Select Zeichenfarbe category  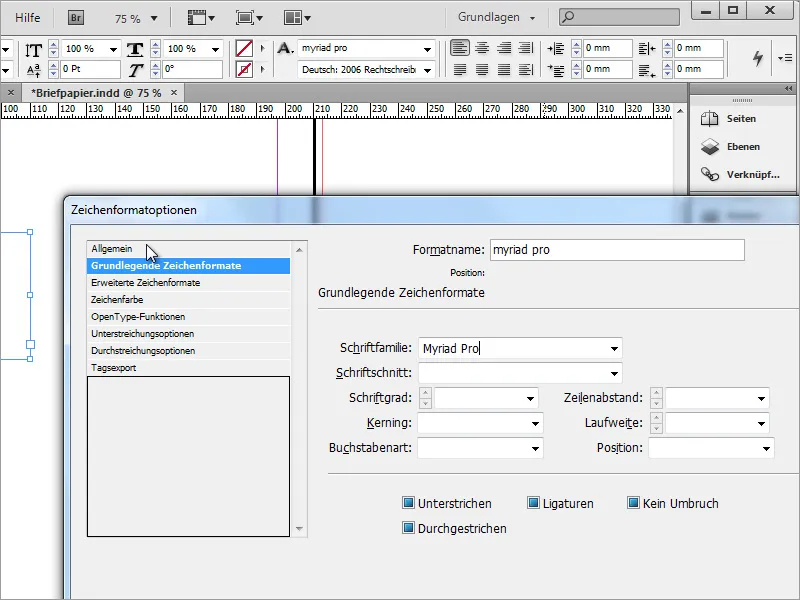[x=188, y=299]
